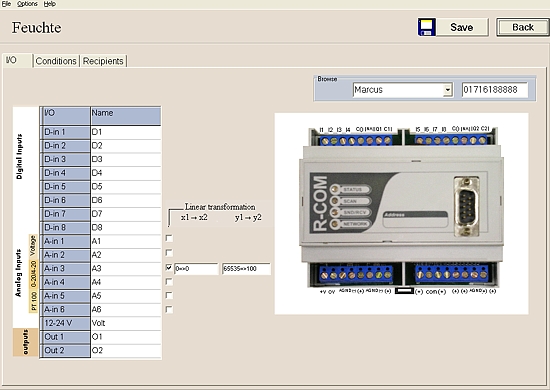Select the A-in 4 row header
The height and width of the screenshot is (390, 550).
click(65, 283)
